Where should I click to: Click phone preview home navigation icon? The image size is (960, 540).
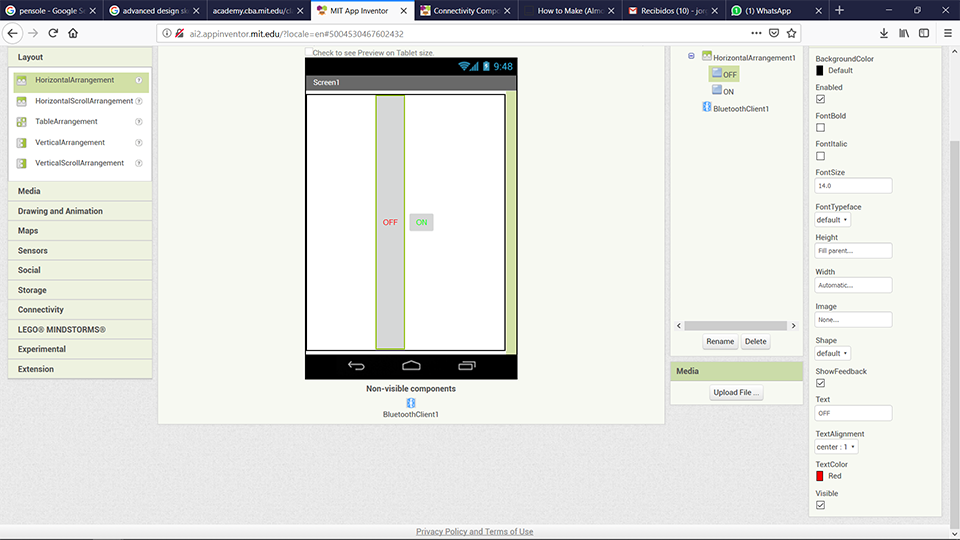pos(411,366)
